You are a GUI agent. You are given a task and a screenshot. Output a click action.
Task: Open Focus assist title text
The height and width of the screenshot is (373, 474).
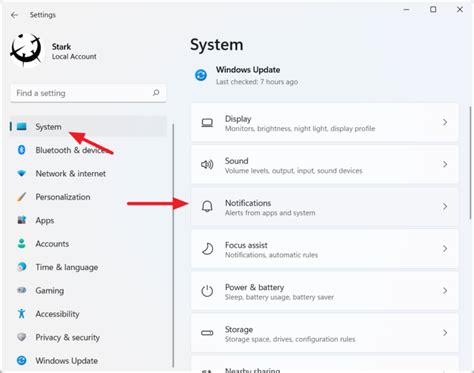tap(246, 245)
